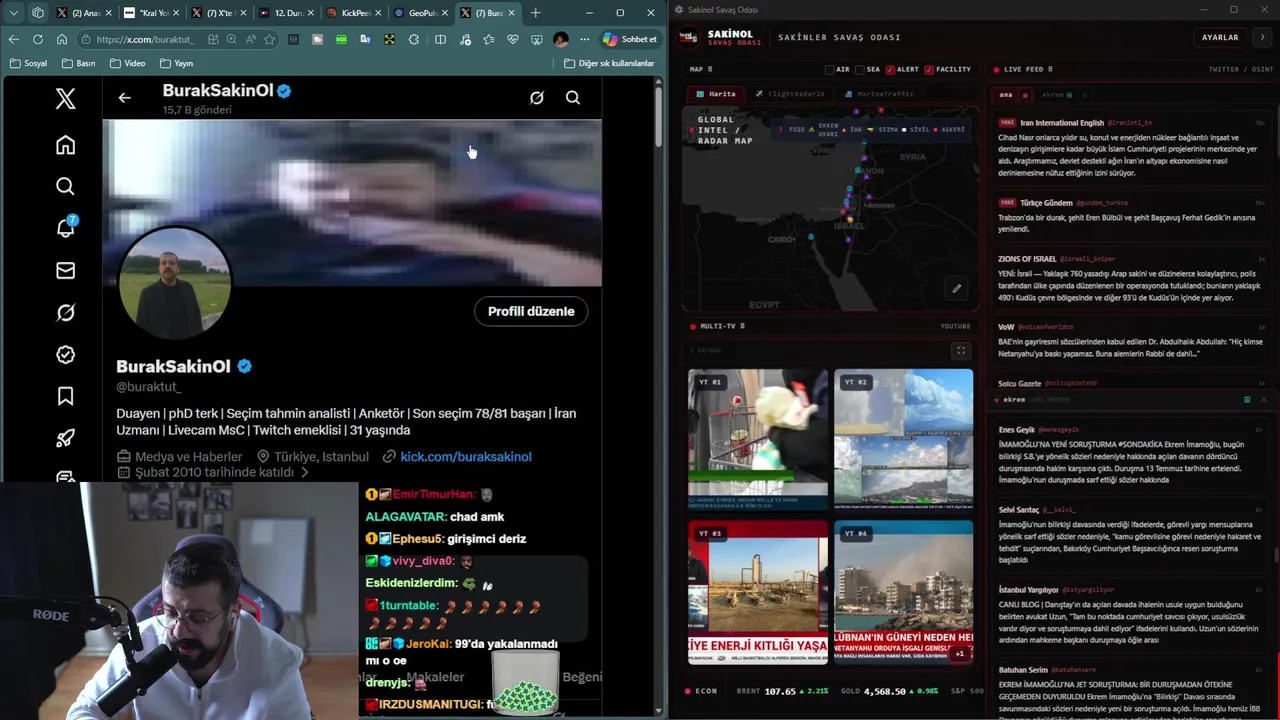Open the rocket icon in X sidebar
The image size is (1280, 720).
click(65, 438)
